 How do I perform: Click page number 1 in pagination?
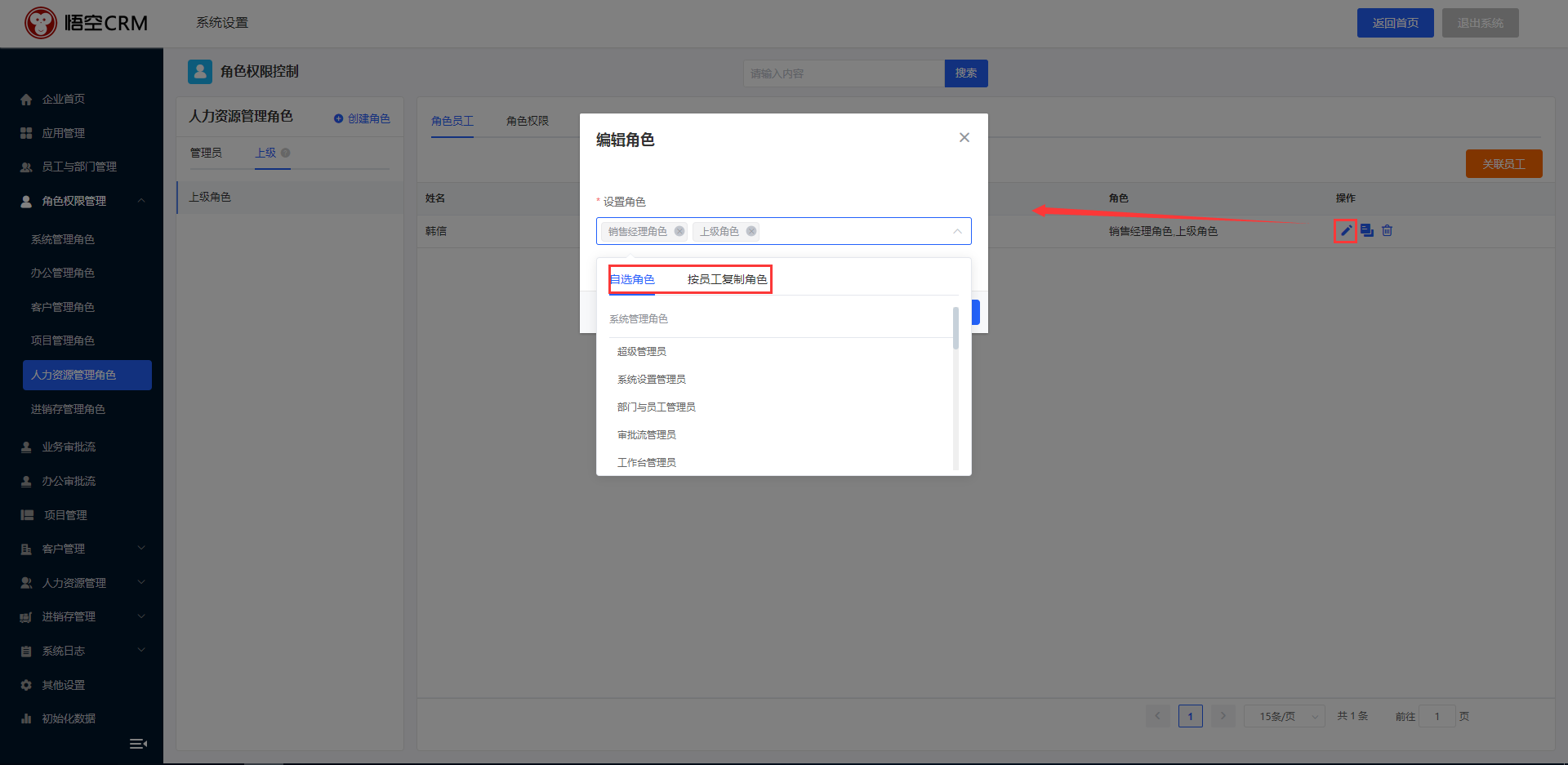1191,716
